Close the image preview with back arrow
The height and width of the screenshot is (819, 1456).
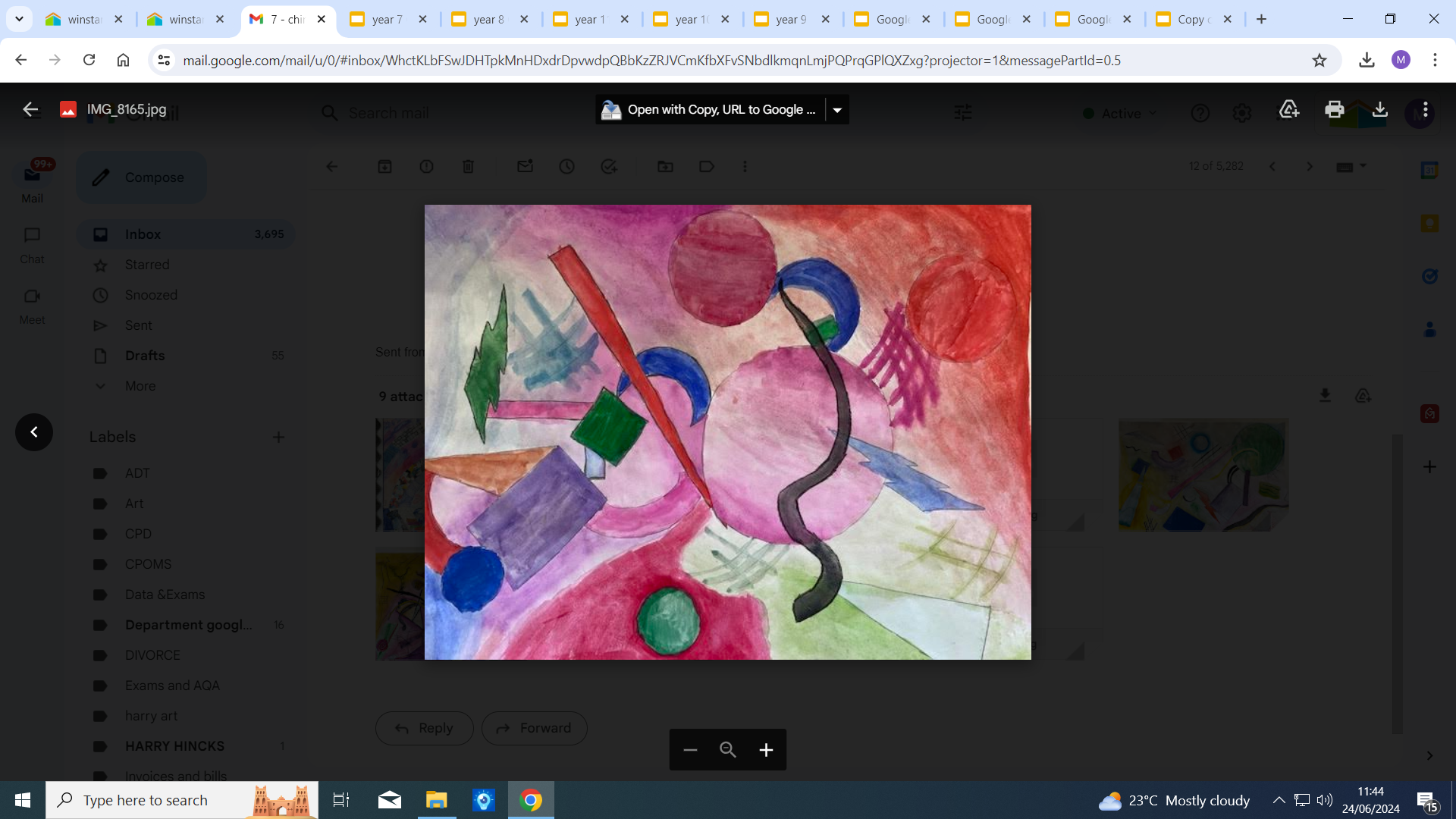tap(30, 109)
